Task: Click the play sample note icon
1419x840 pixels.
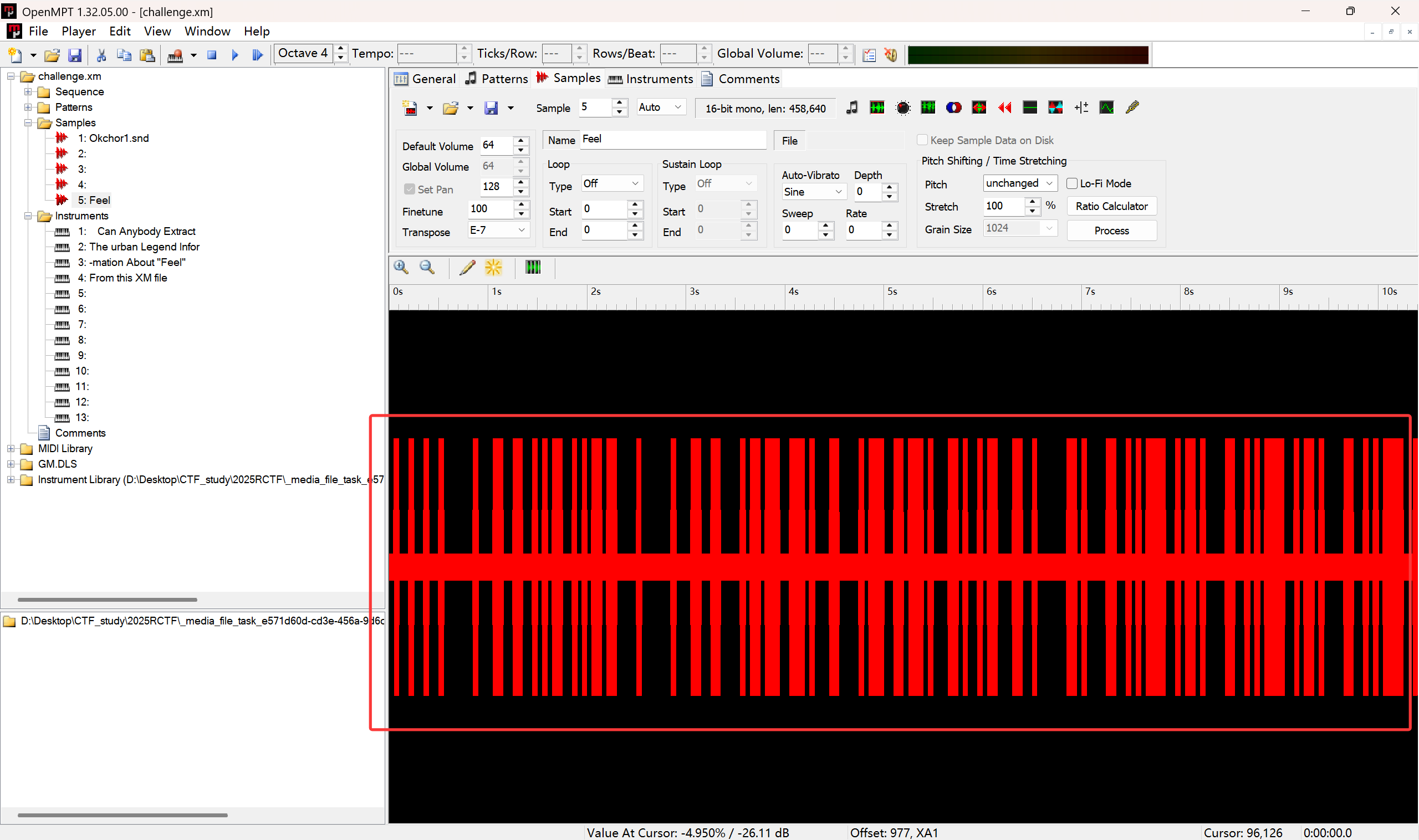Action: click(x=851, y=107)
